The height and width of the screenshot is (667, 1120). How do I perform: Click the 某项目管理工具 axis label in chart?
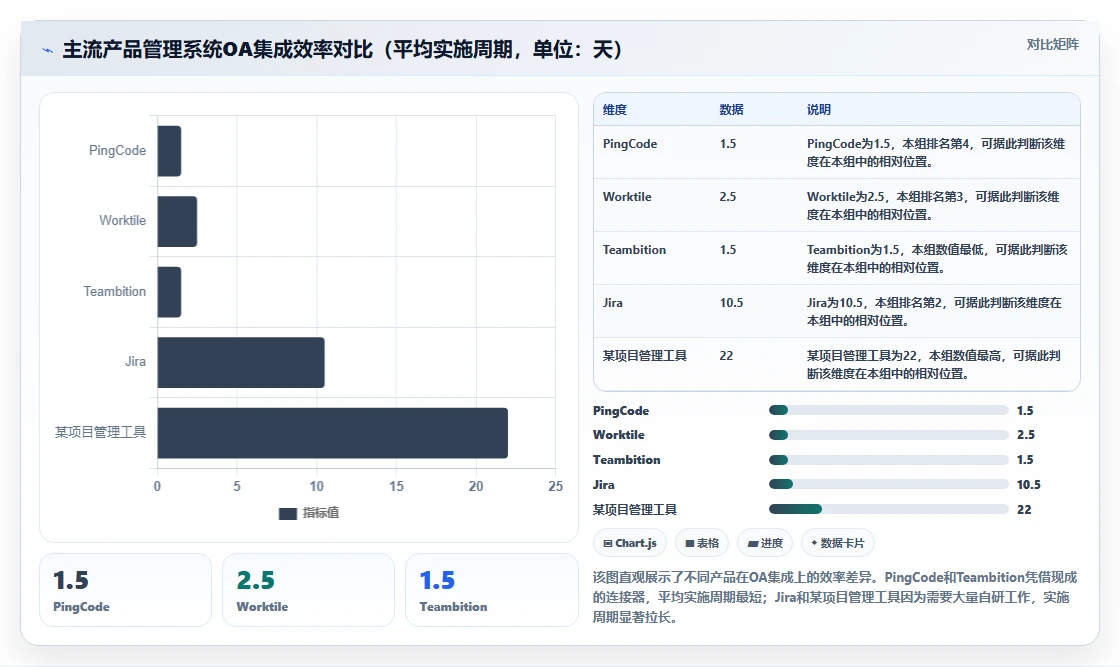click(101, 432)
